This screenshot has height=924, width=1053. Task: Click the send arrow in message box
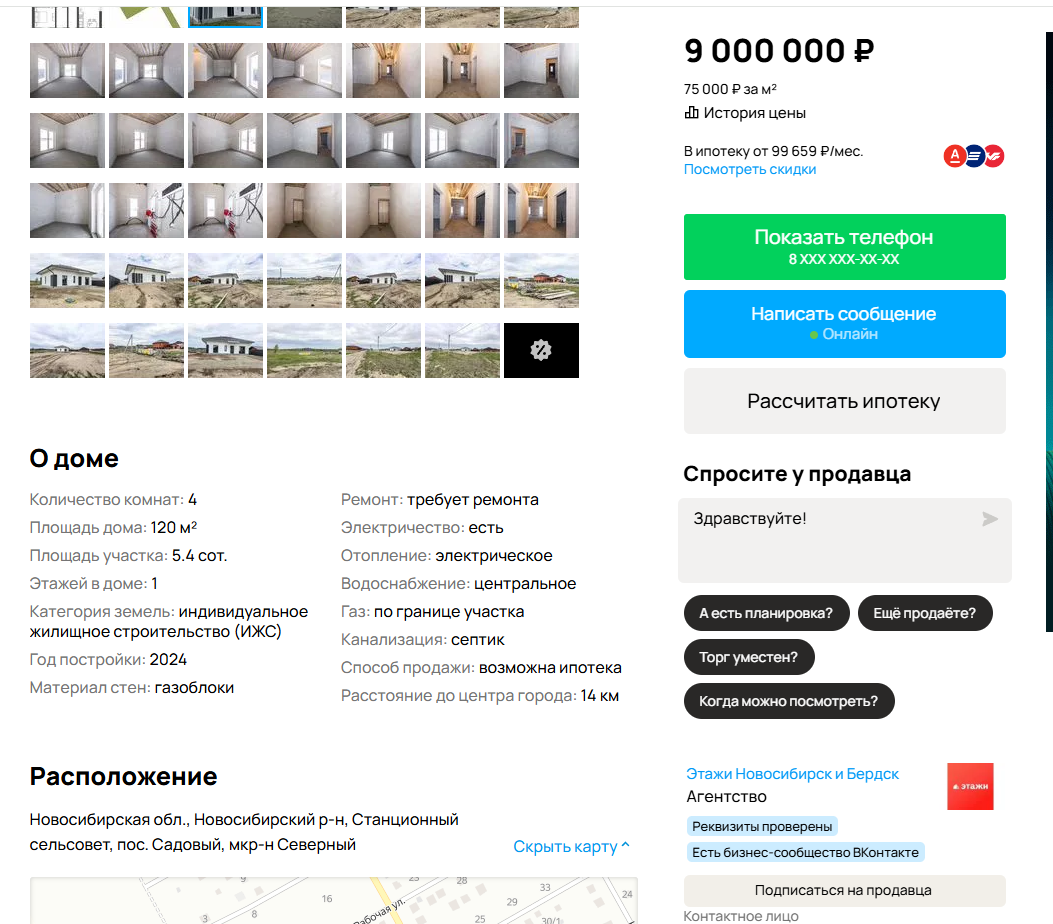pyautogui.click(x=989, y=518)
